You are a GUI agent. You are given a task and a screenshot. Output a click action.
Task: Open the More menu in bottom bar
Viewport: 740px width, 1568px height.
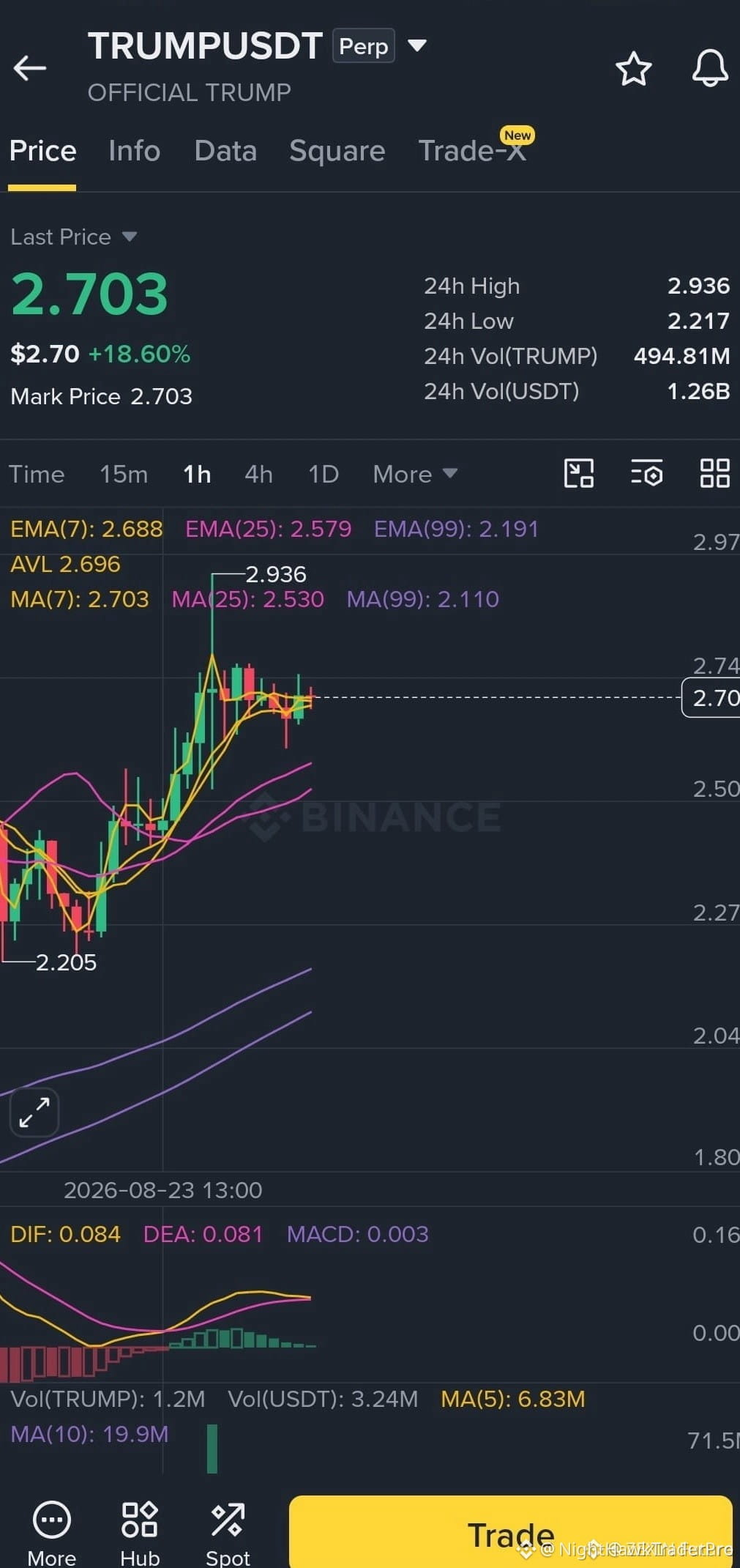tap(52, 1533)
